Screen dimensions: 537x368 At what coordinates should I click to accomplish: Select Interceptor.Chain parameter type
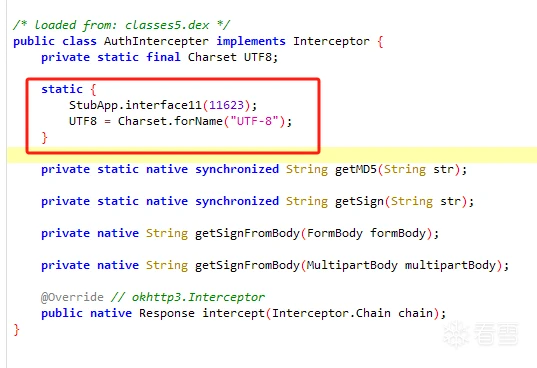(331, 313)
